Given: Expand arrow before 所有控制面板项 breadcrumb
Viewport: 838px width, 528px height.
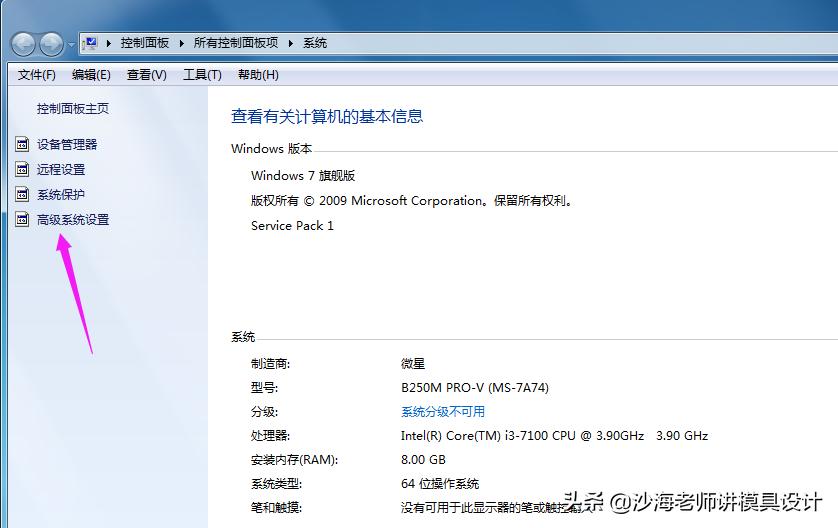Looking at the screenshot, I should coord(182,43).
